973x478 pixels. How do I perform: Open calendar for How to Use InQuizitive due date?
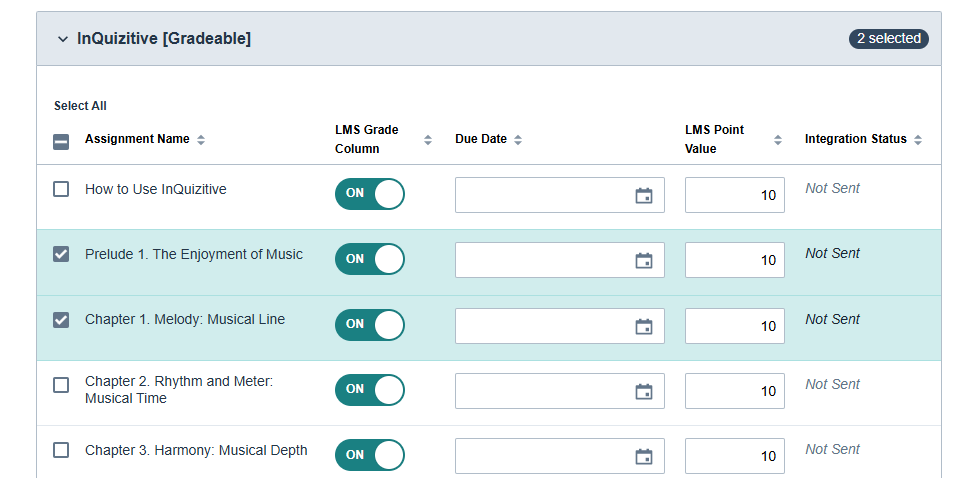(x=644, y=195)
